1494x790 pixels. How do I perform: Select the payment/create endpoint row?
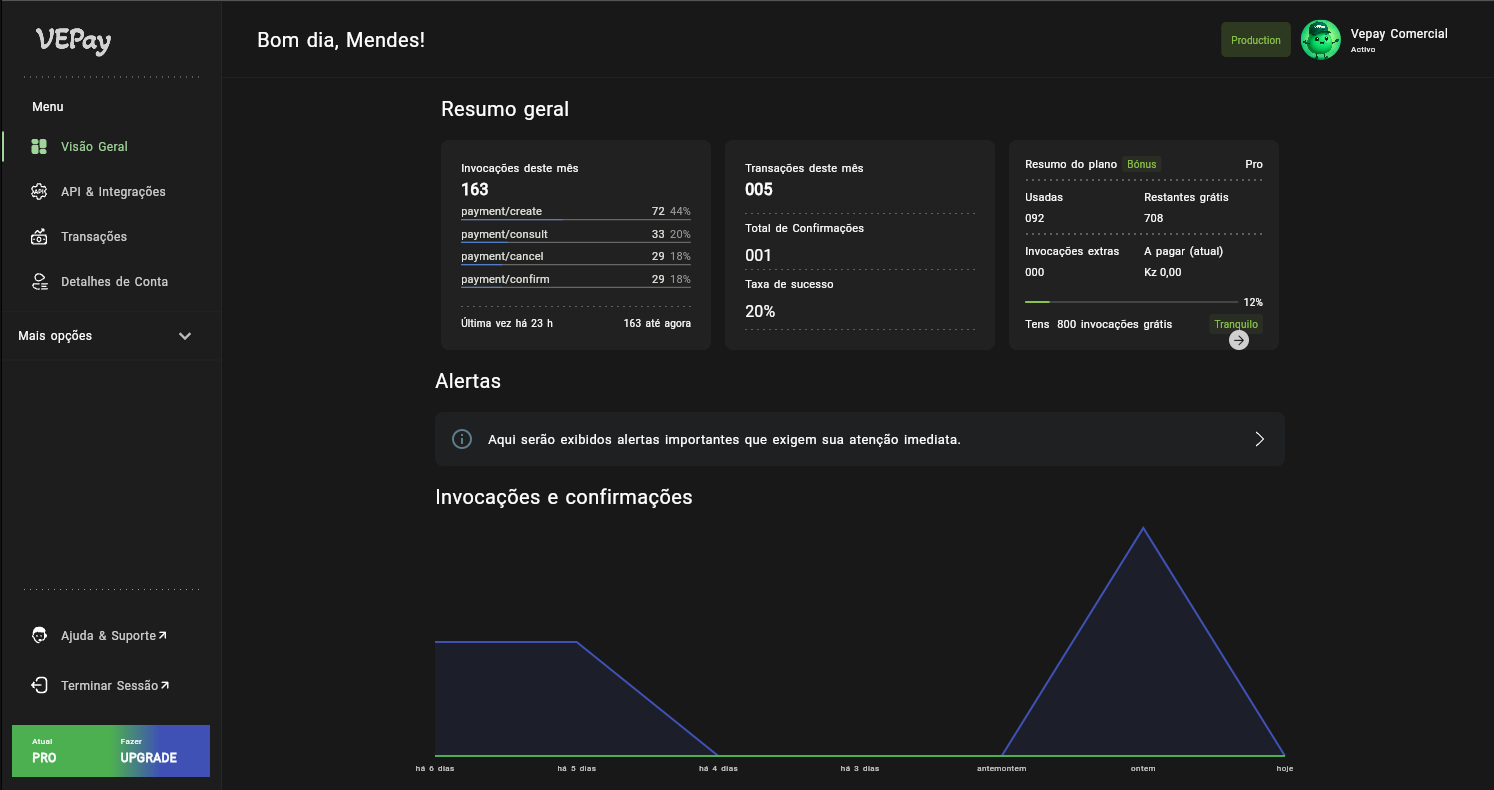pyautogui.click(x=575, y=211)
